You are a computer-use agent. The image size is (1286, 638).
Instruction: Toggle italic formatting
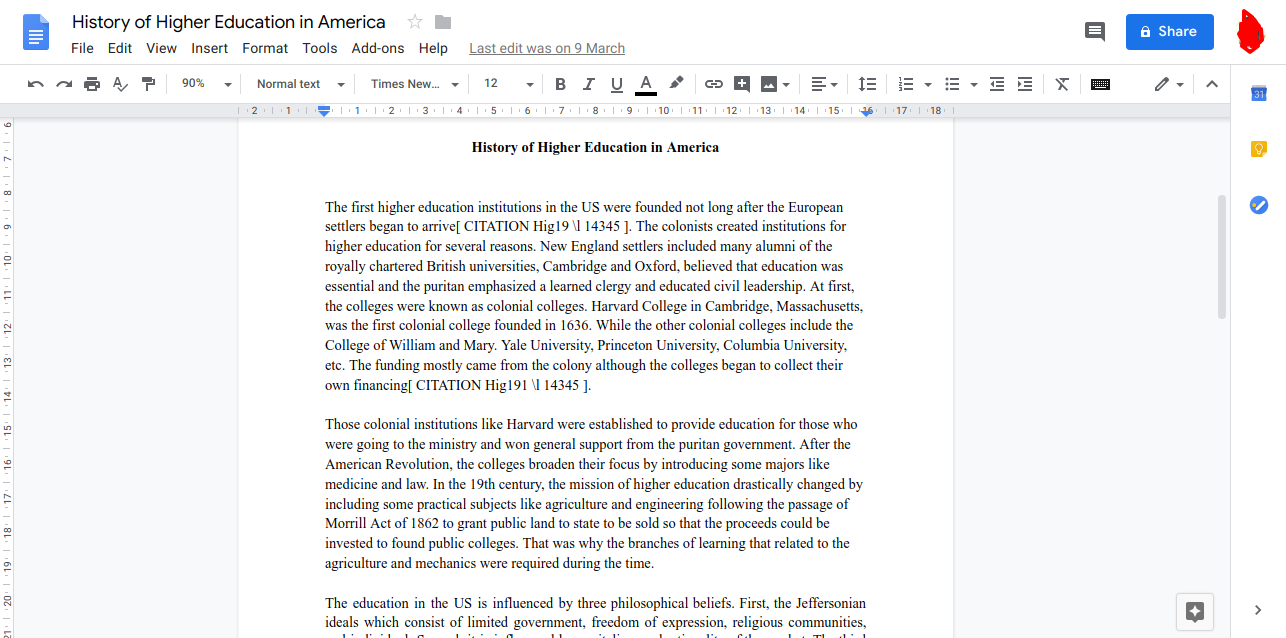(588, 84)
